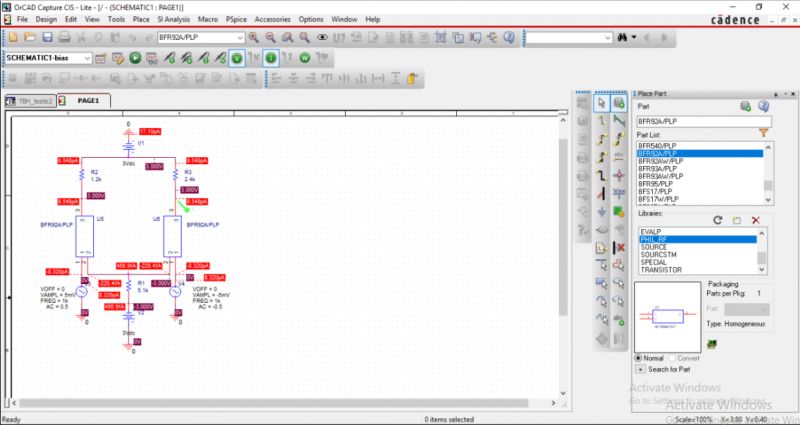800x425 pixels.
Task: Toggle bias power display (green W)
Action: click(x=305, y=58)
